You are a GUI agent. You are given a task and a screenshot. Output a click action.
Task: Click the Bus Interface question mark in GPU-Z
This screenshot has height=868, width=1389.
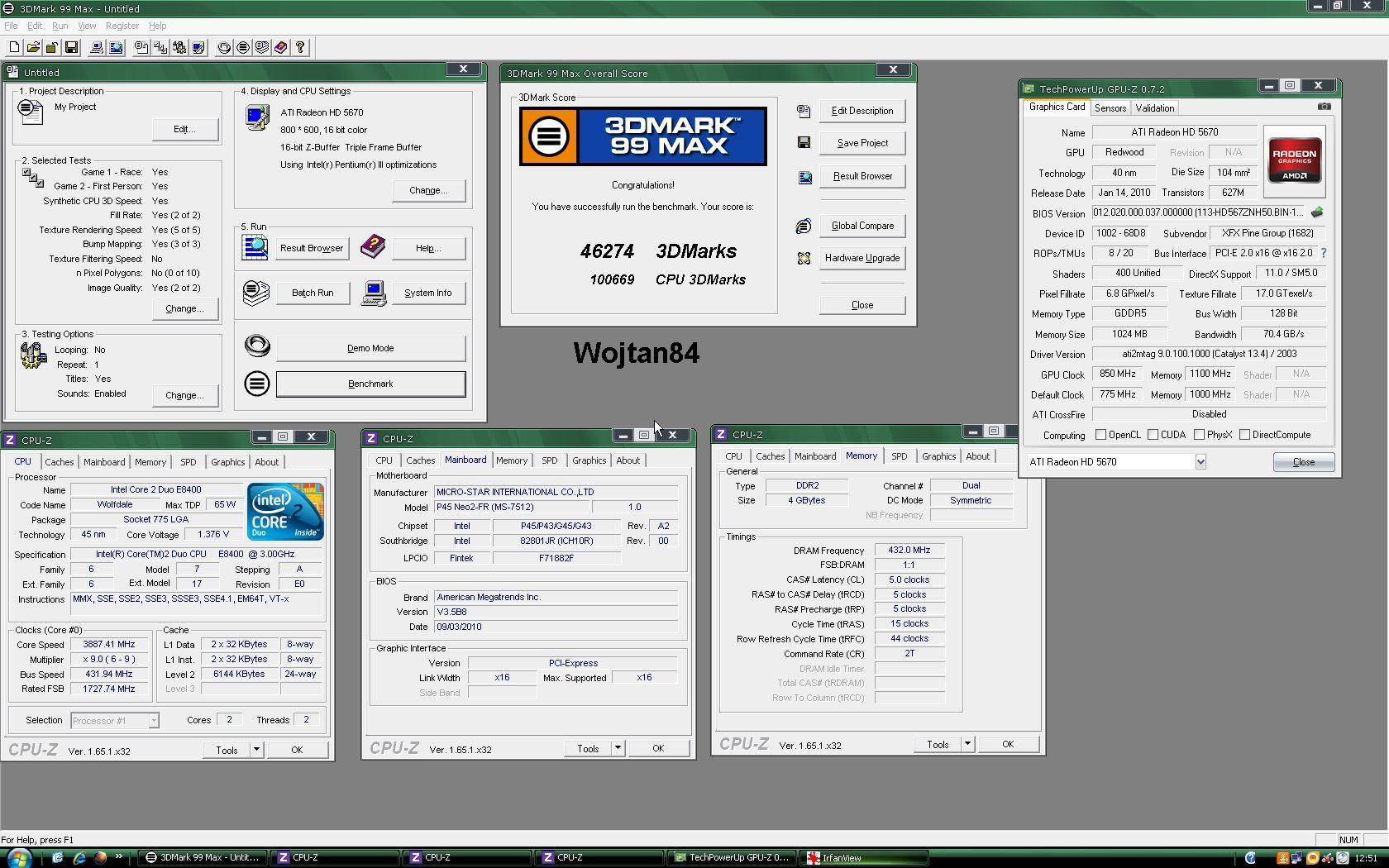tap(1323, 253)
